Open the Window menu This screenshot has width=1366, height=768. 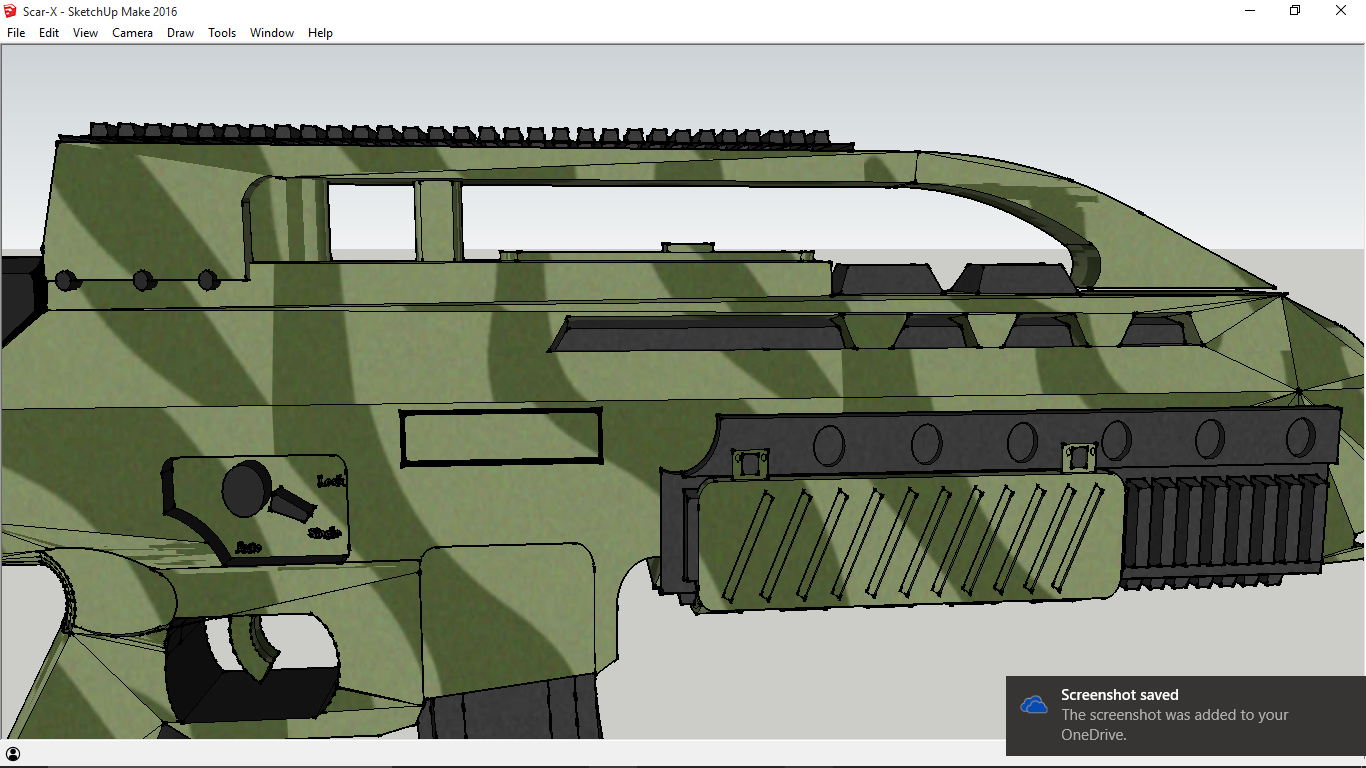click(271, 32)
